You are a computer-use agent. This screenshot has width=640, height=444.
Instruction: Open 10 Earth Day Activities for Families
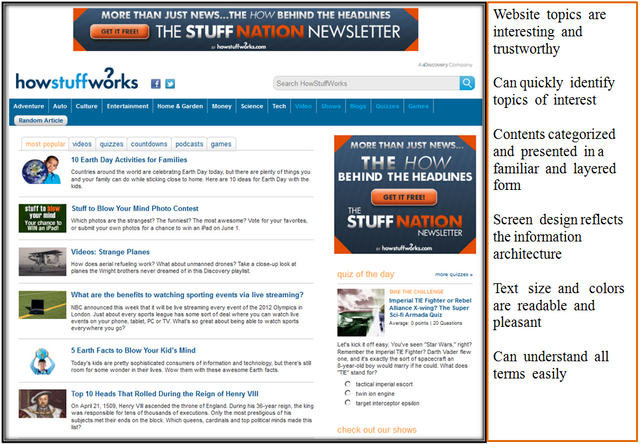[129, 160]
